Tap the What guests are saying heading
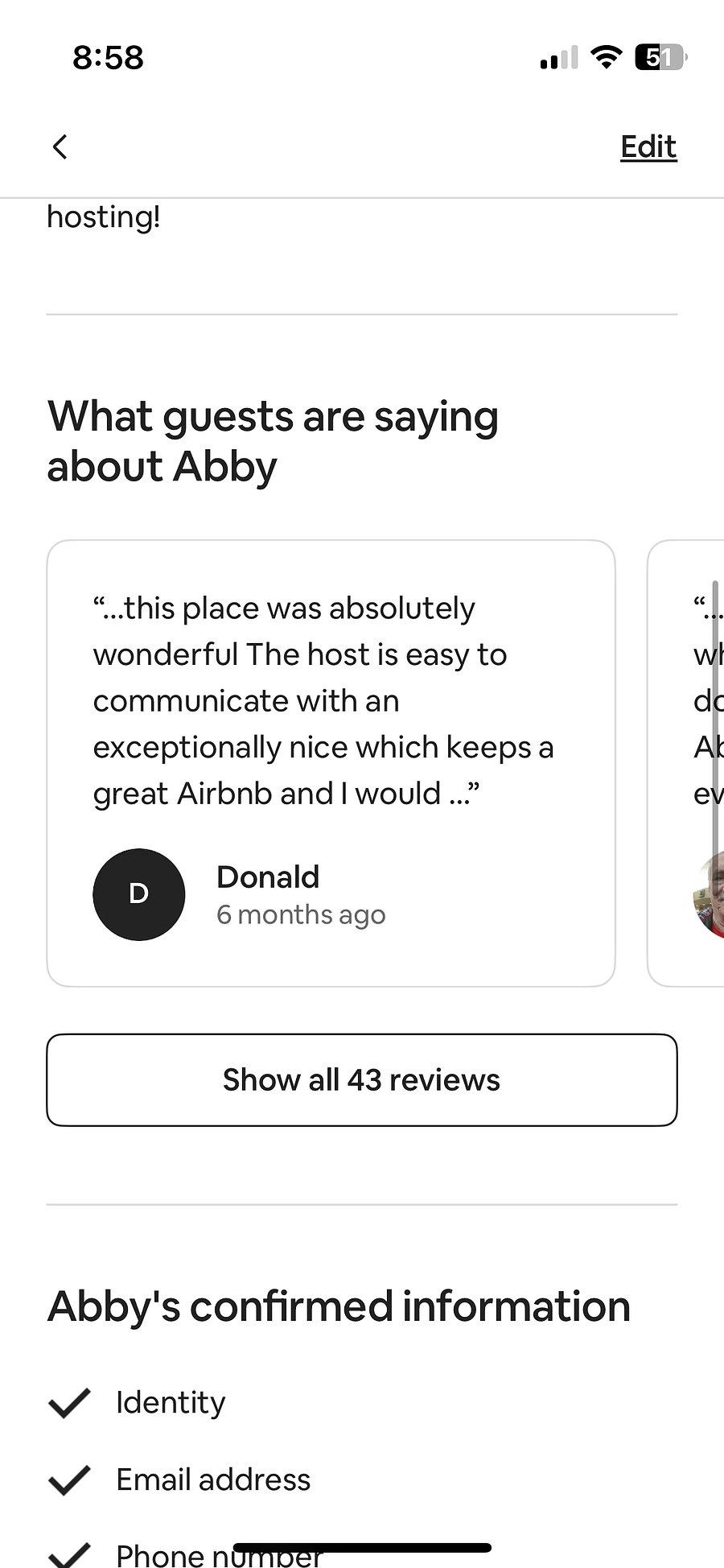This screenshot has height=1568, width=724. pos(273,441)
